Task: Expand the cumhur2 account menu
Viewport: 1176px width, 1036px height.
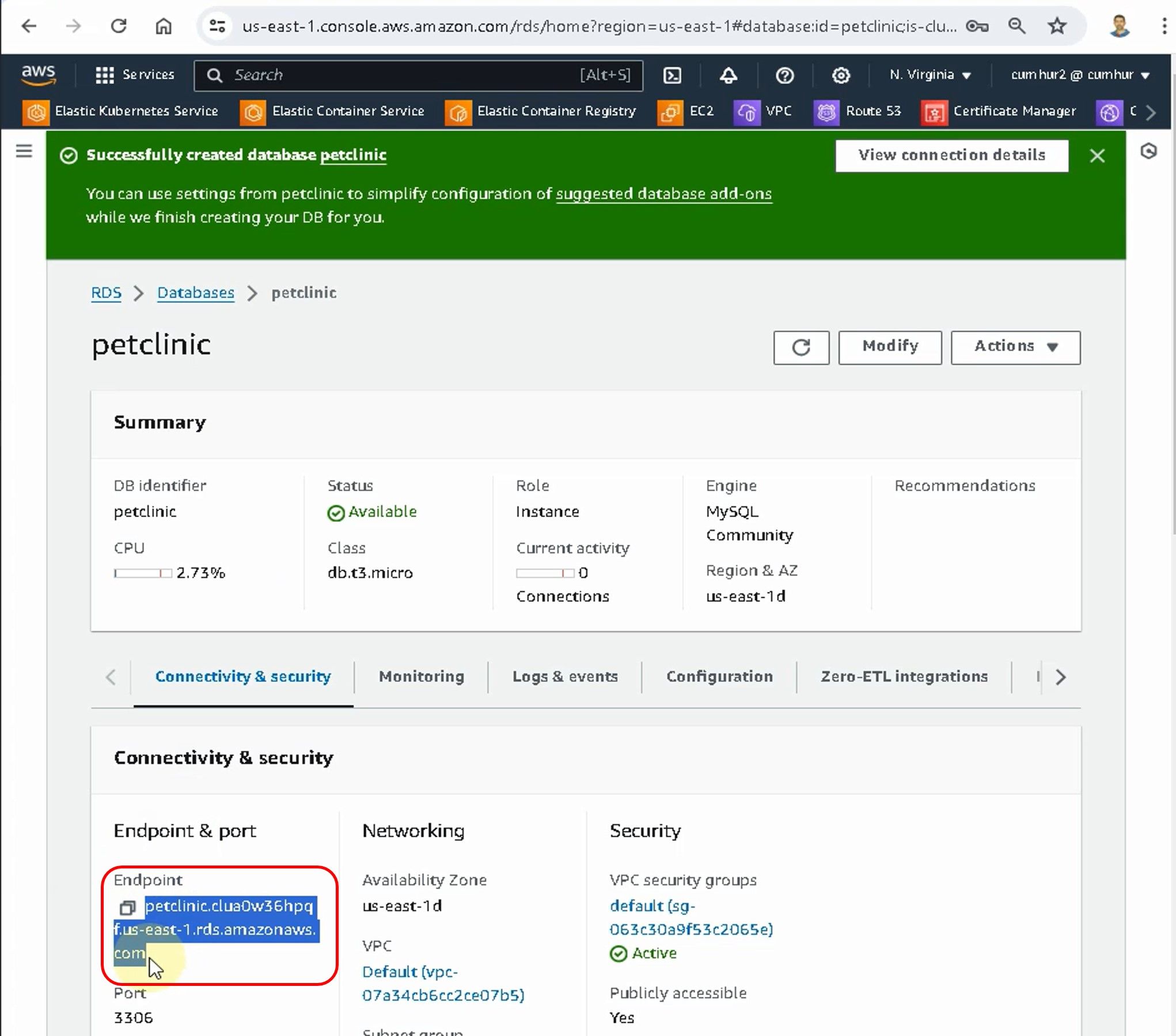Action: tap(1080, 75)
